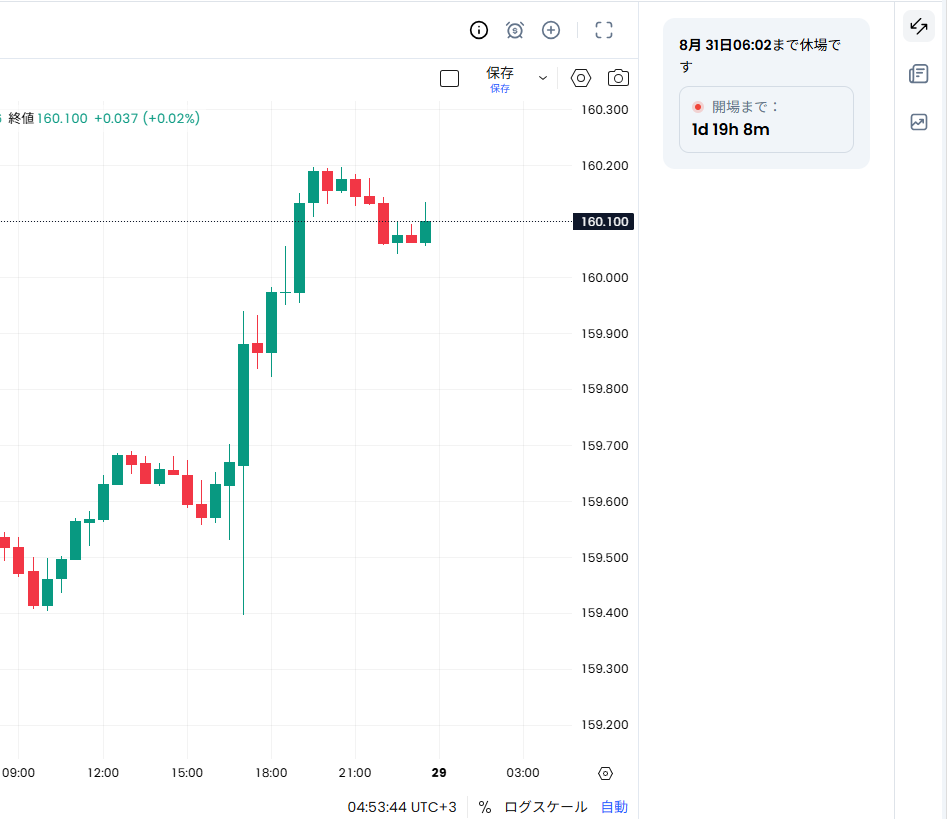This screenshot has height=819, width=949.
Task: Open price axis settings gear
Action: coord(605,773)
